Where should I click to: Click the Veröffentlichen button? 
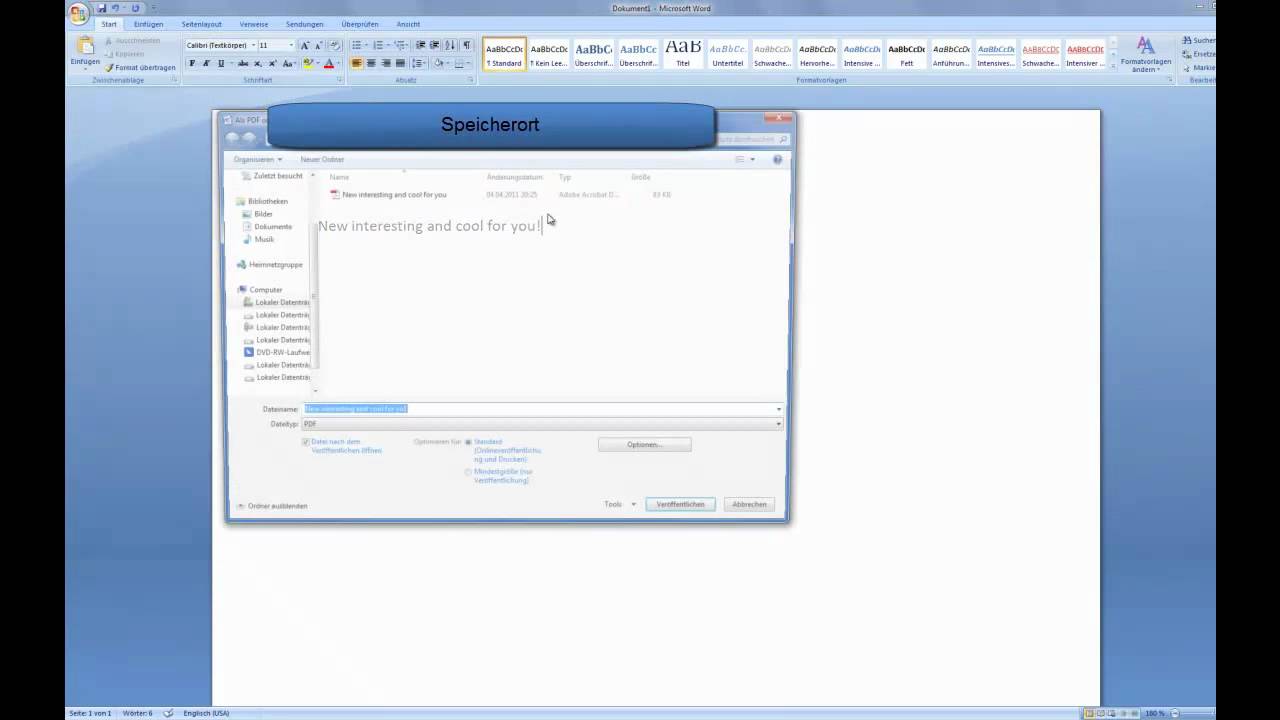pos(680,504)
